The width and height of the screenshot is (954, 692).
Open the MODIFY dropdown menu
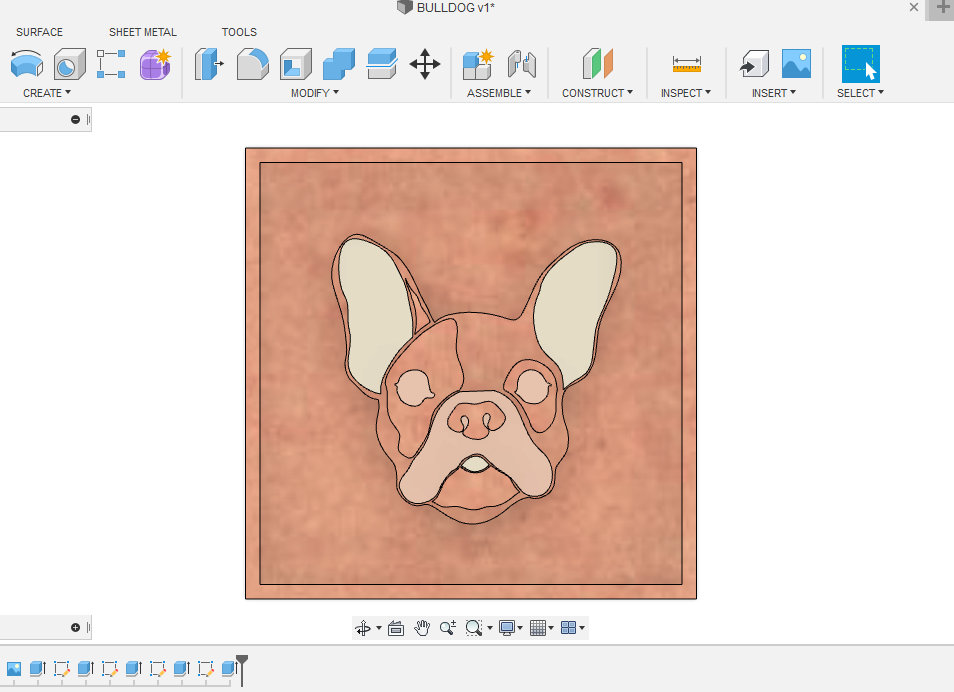(x=315, y=93)
